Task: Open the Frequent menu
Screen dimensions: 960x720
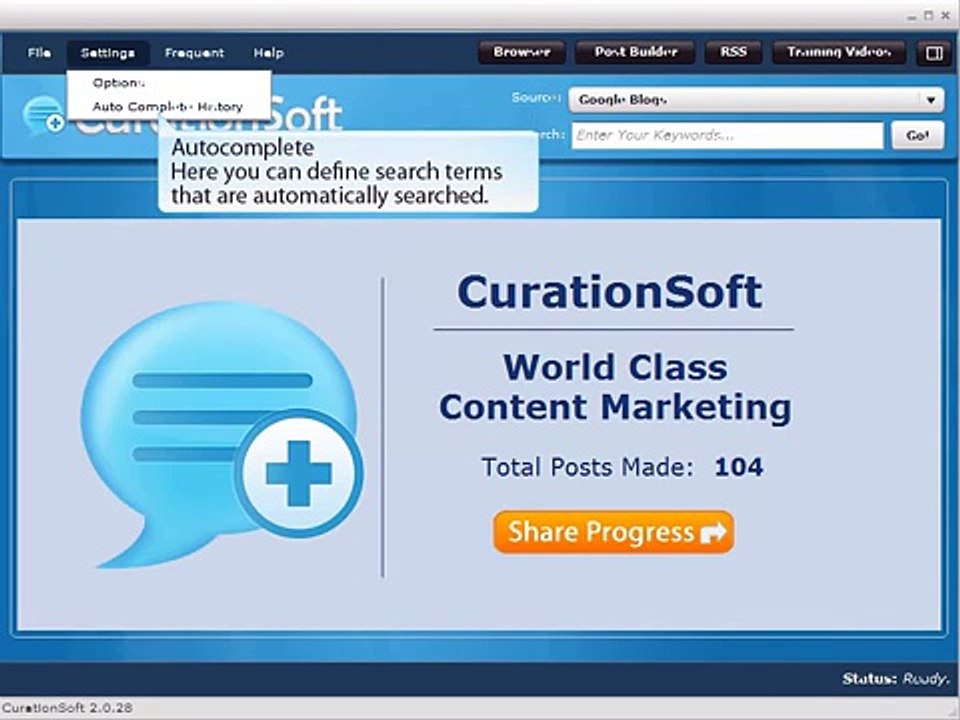Action: tap(194, 53)
